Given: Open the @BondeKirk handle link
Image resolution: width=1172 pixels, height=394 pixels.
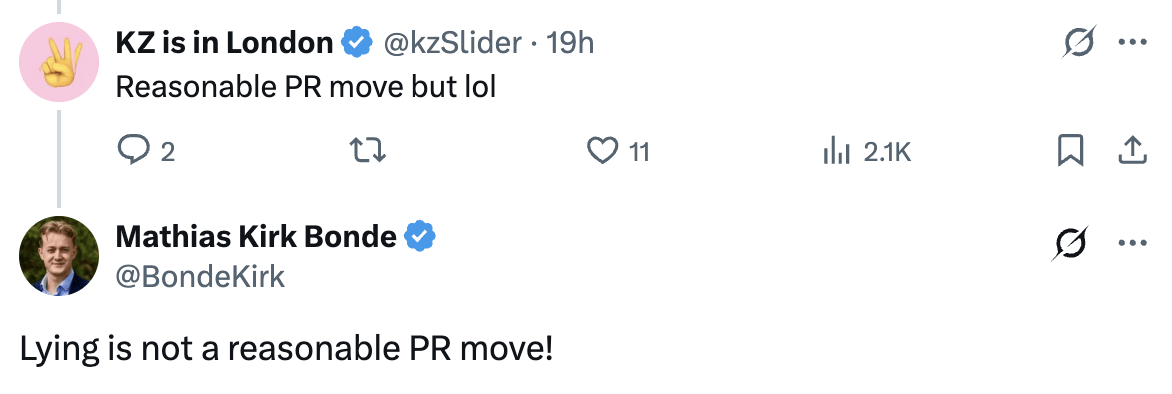Looking at the screenshot, I should pos(200,277).
